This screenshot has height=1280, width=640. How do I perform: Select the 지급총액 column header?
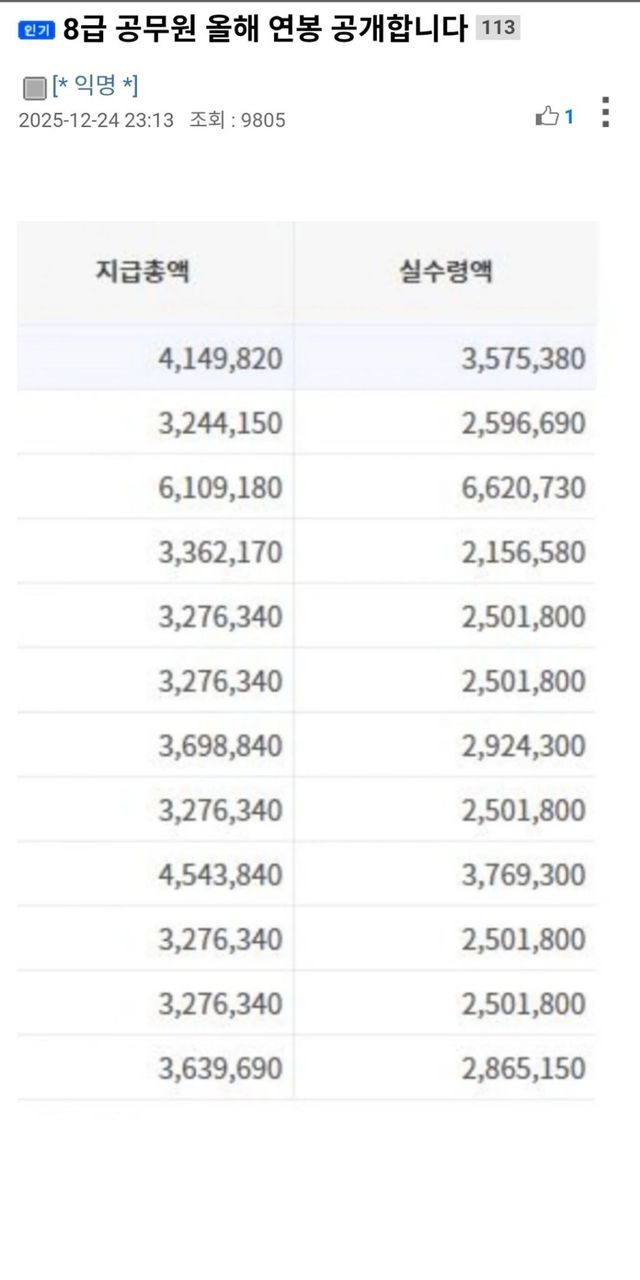[x=143, y=272]
